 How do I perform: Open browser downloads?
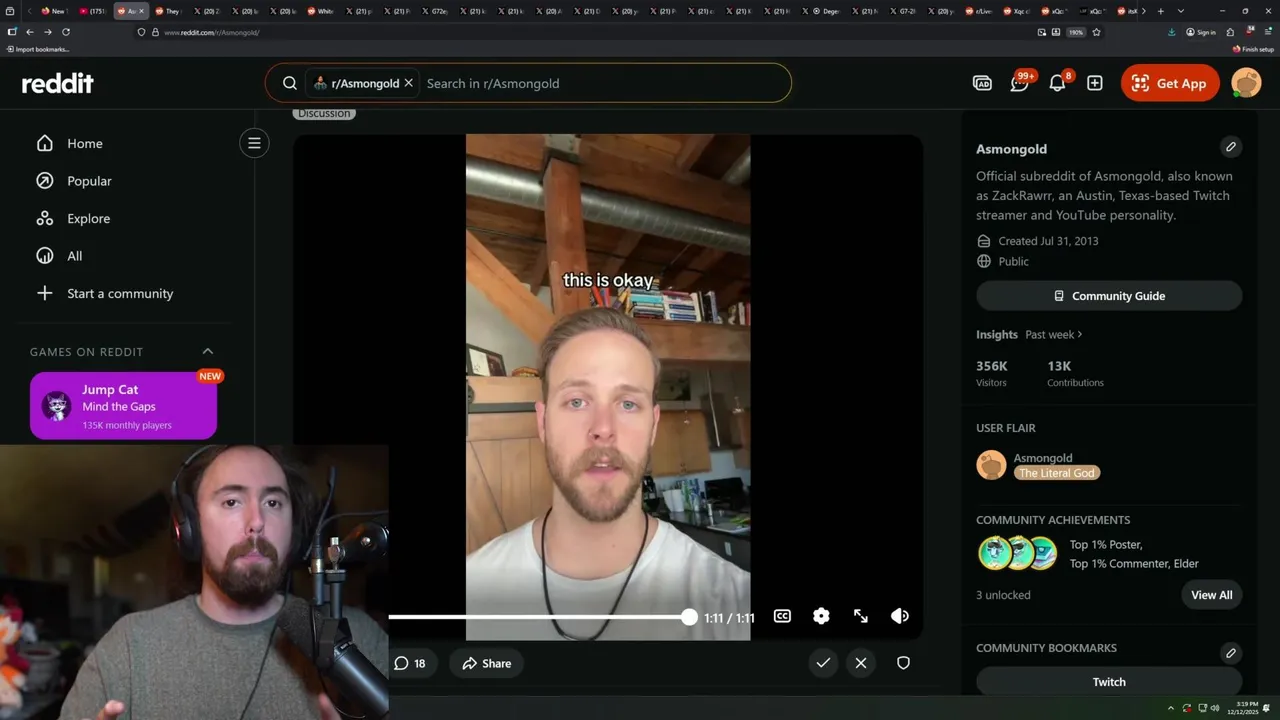click(1171, 32)
